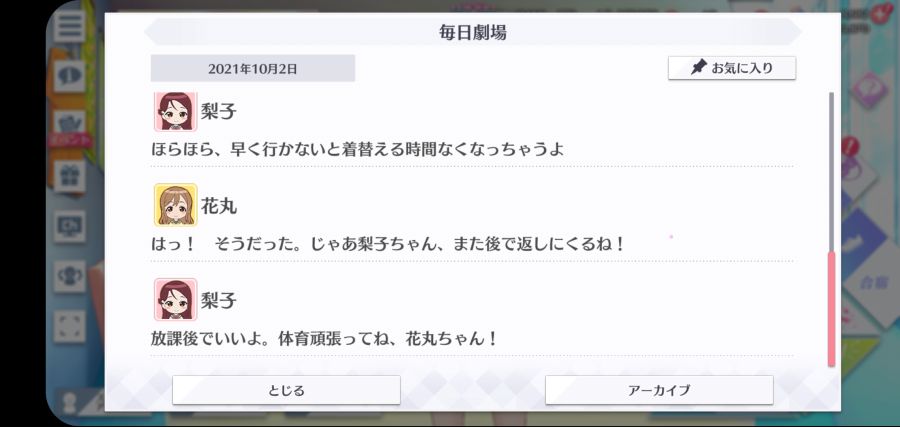Select Hanamaru's dialogue line text
900x427 pixels.
pyautogui.click(x=387, y=244)
